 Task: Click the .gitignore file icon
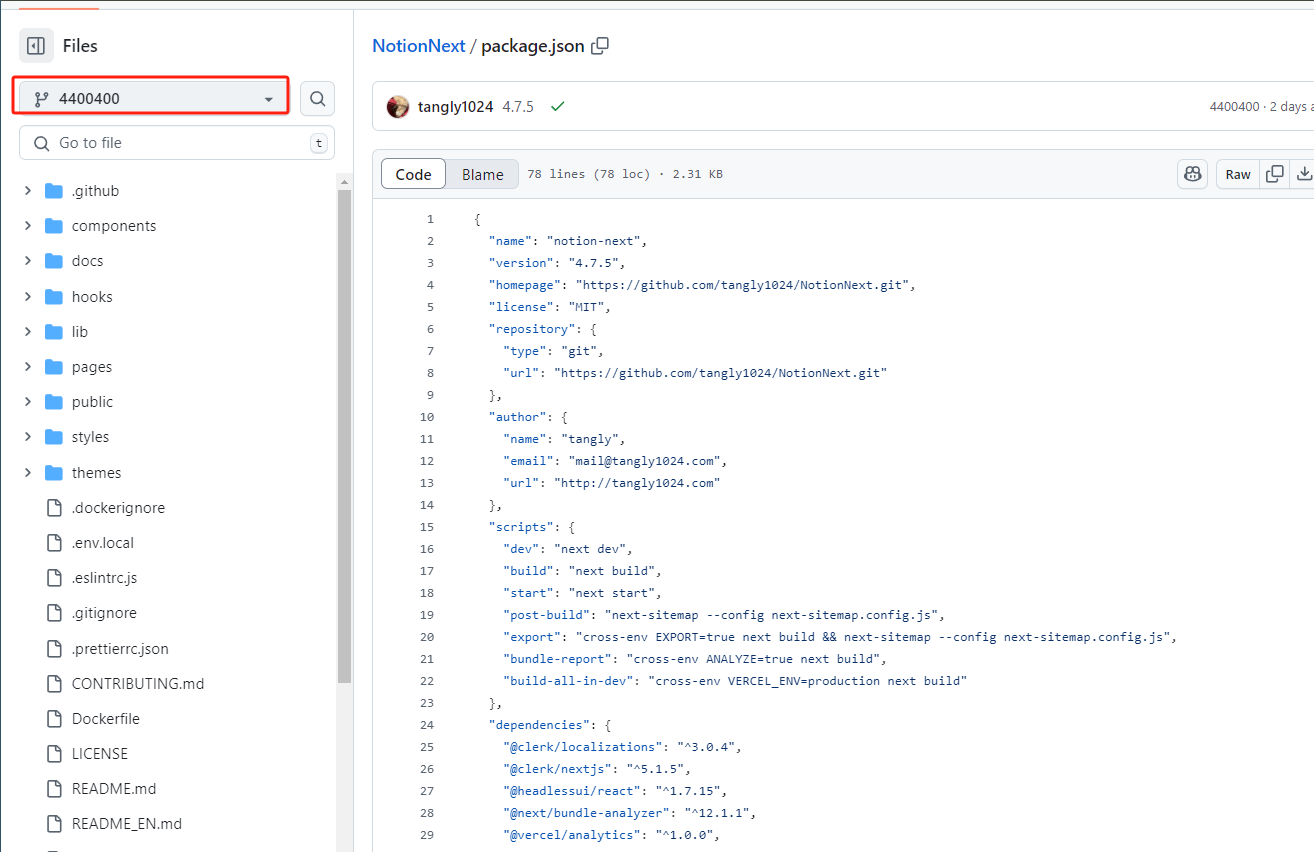[x=54, y=613]
